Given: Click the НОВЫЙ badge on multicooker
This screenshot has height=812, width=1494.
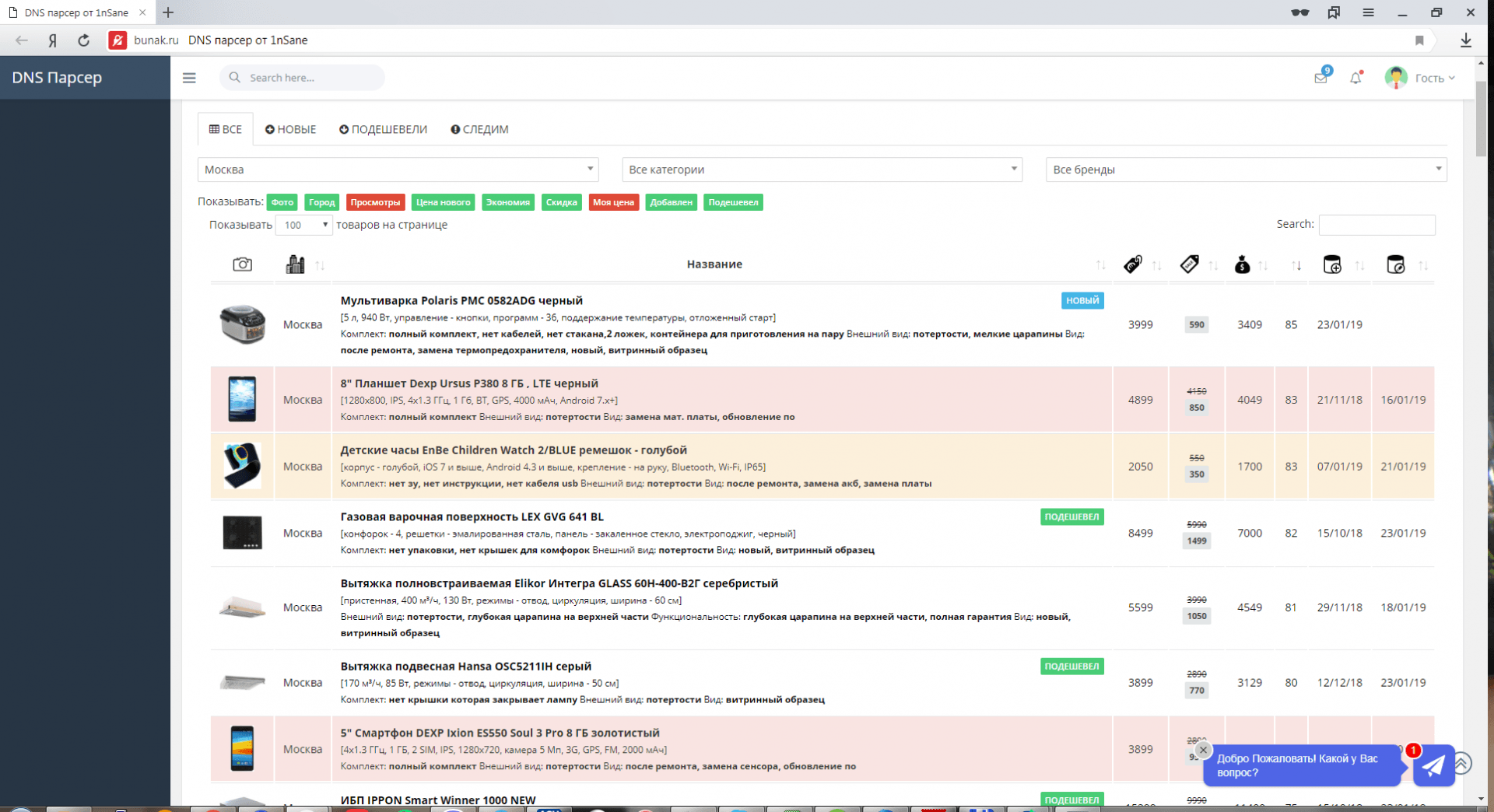Looking at the screenshot, I should tap(1082, 300).
